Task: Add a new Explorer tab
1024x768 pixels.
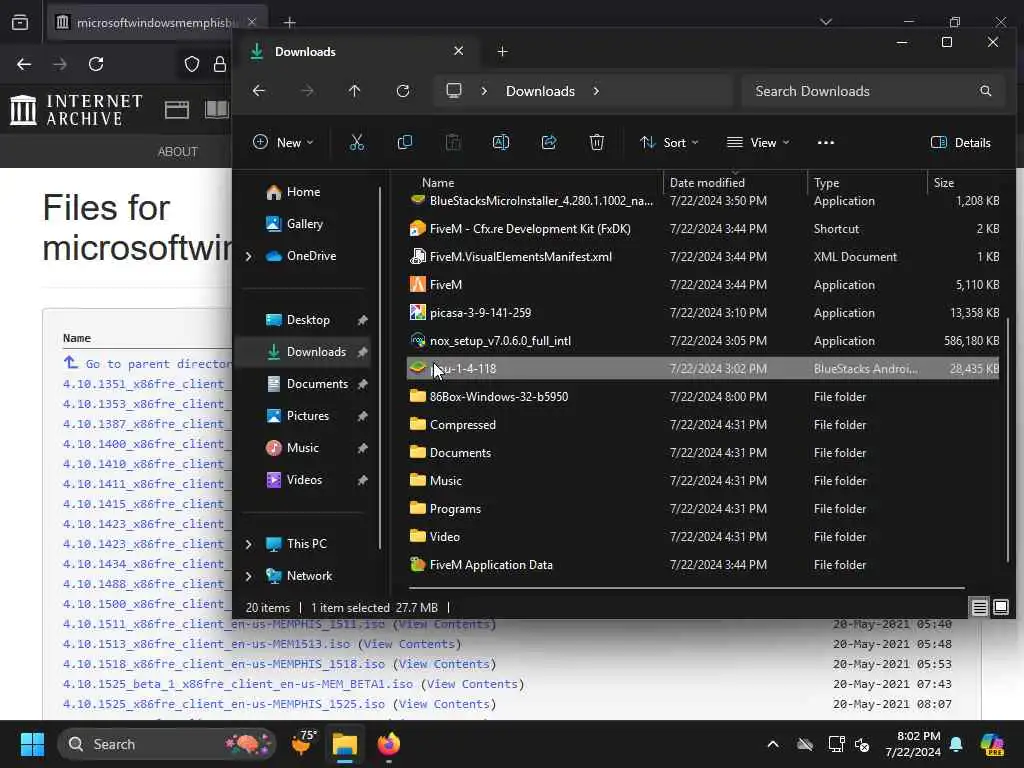Action: [503, 52]
